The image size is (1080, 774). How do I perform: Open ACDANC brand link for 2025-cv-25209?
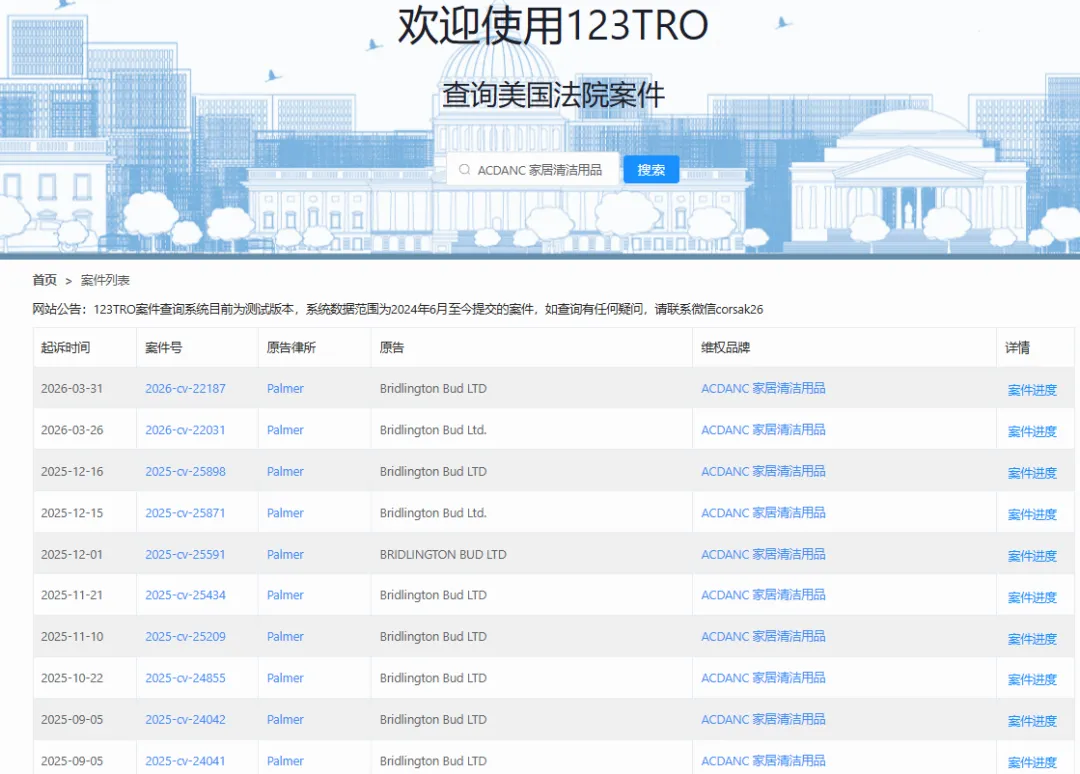click(x=763, y=637)
